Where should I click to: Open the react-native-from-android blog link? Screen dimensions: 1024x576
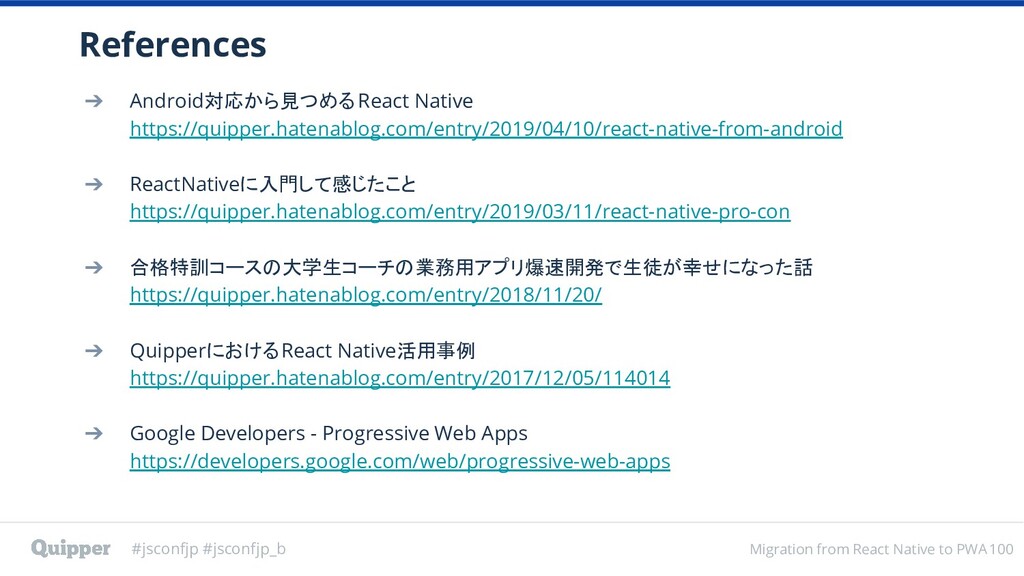pos(486,129)
